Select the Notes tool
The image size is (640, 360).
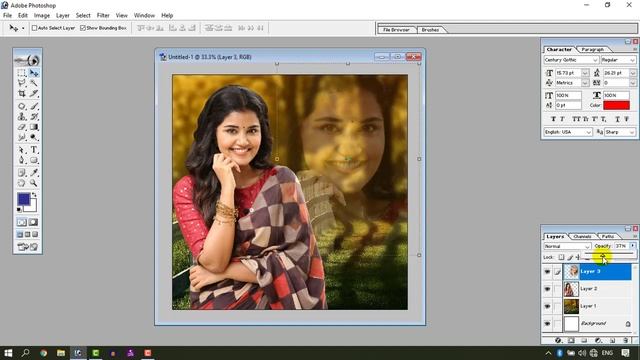(22, 173)
